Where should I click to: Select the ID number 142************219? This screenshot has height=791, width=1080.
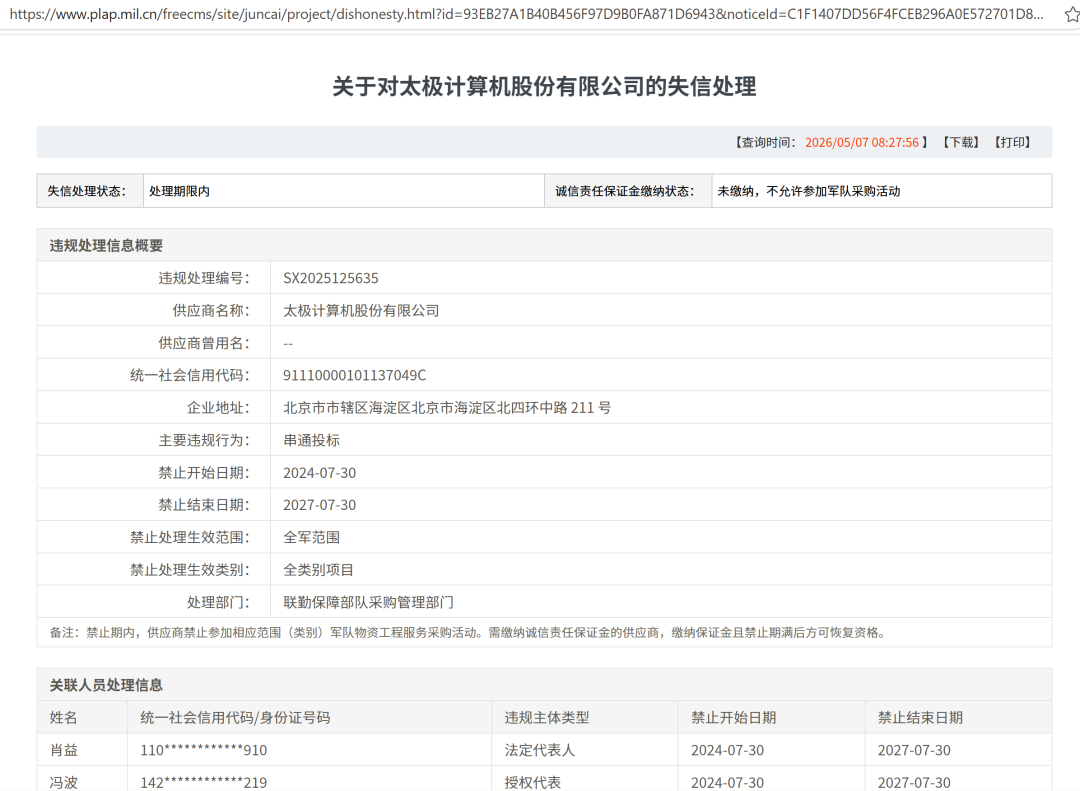[204, 783]
